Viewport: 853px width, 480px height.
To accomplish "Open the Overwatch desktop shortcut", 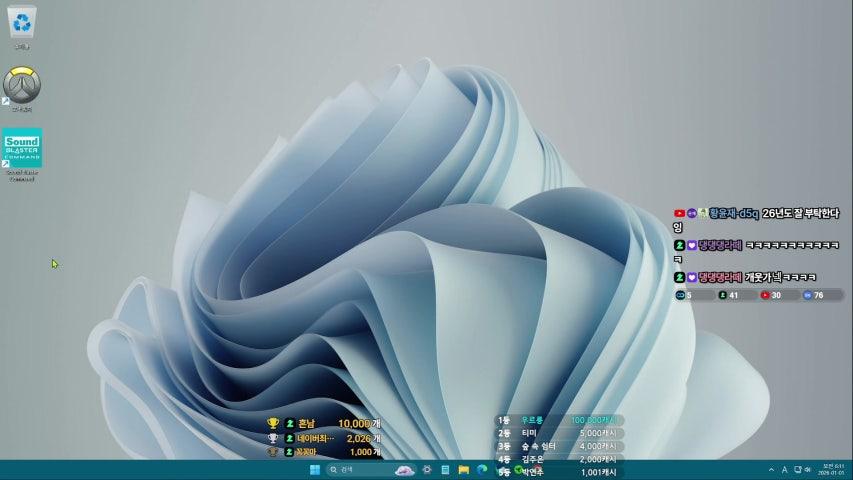I will 22,85.
